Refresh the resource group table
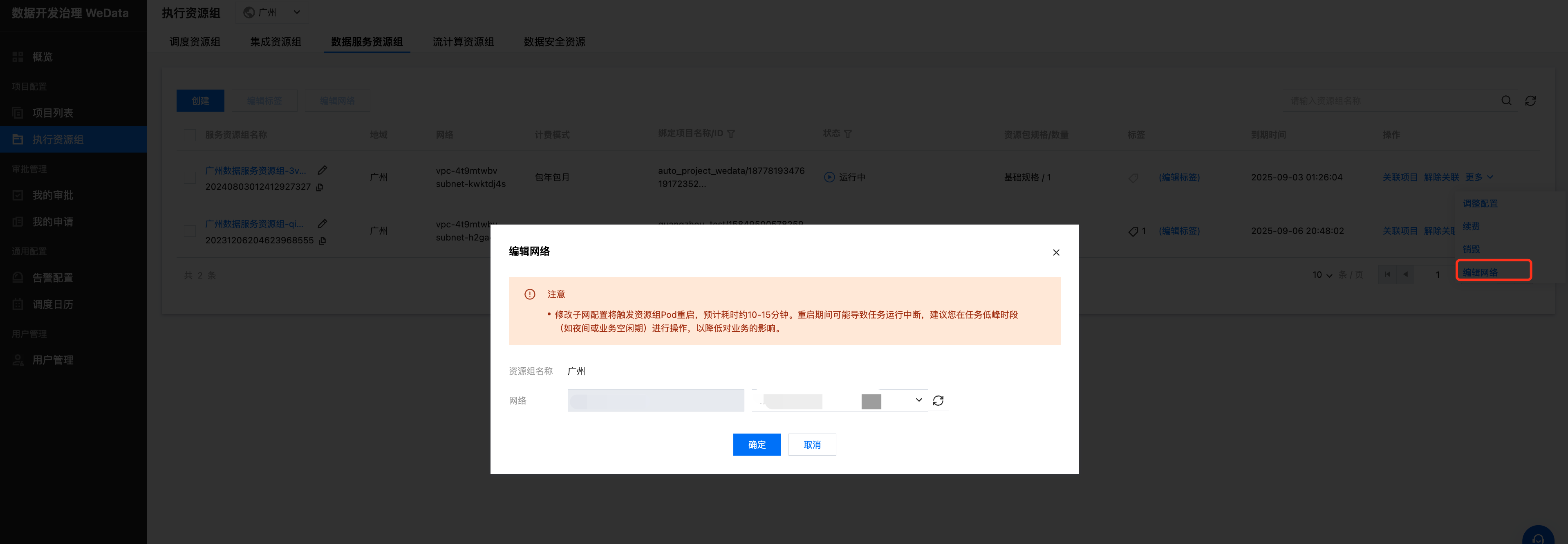 click(1530, 101)
